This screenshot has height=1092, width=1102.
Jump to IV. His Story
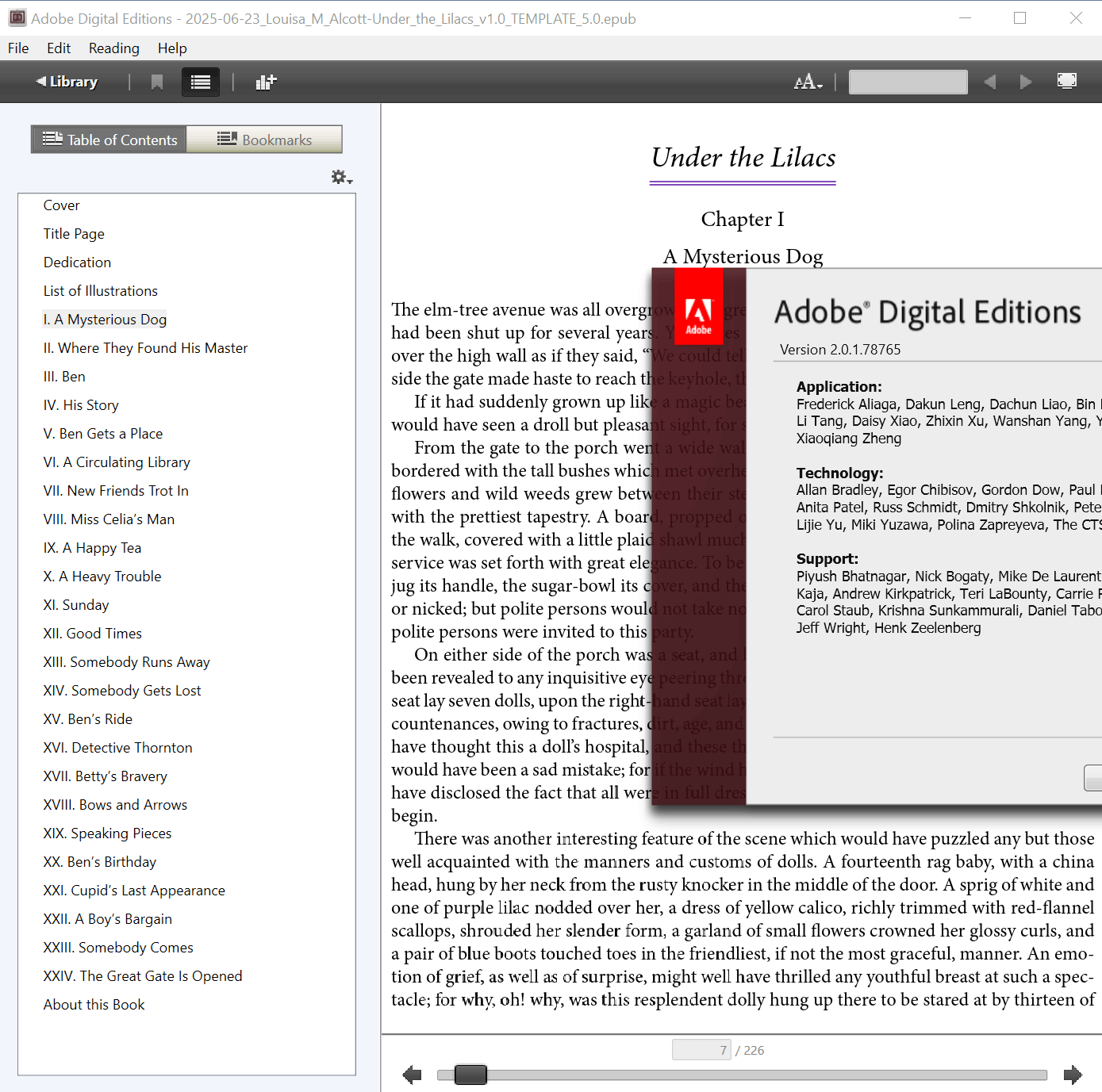(x=81, y=405)
